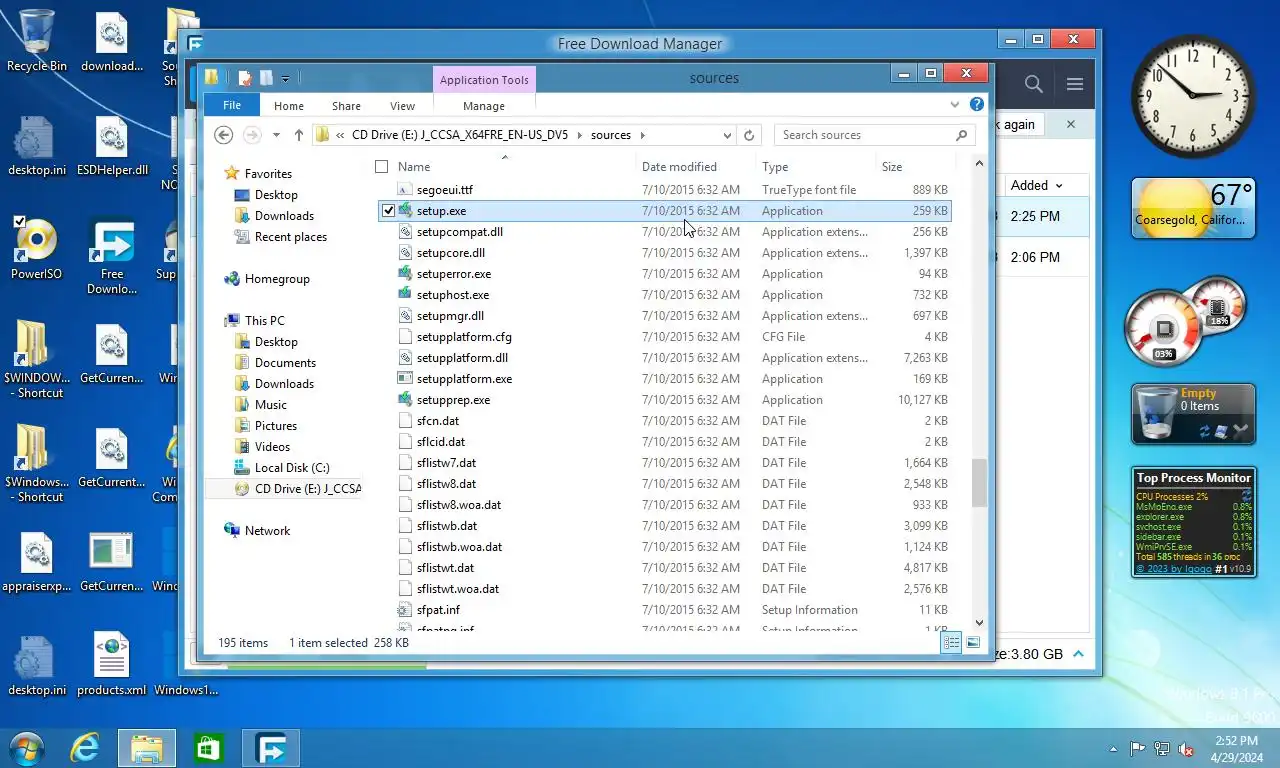Open the hamburger menu in Free Download Manager
Screen dimensions: 1280x768
pos(1075,84)
